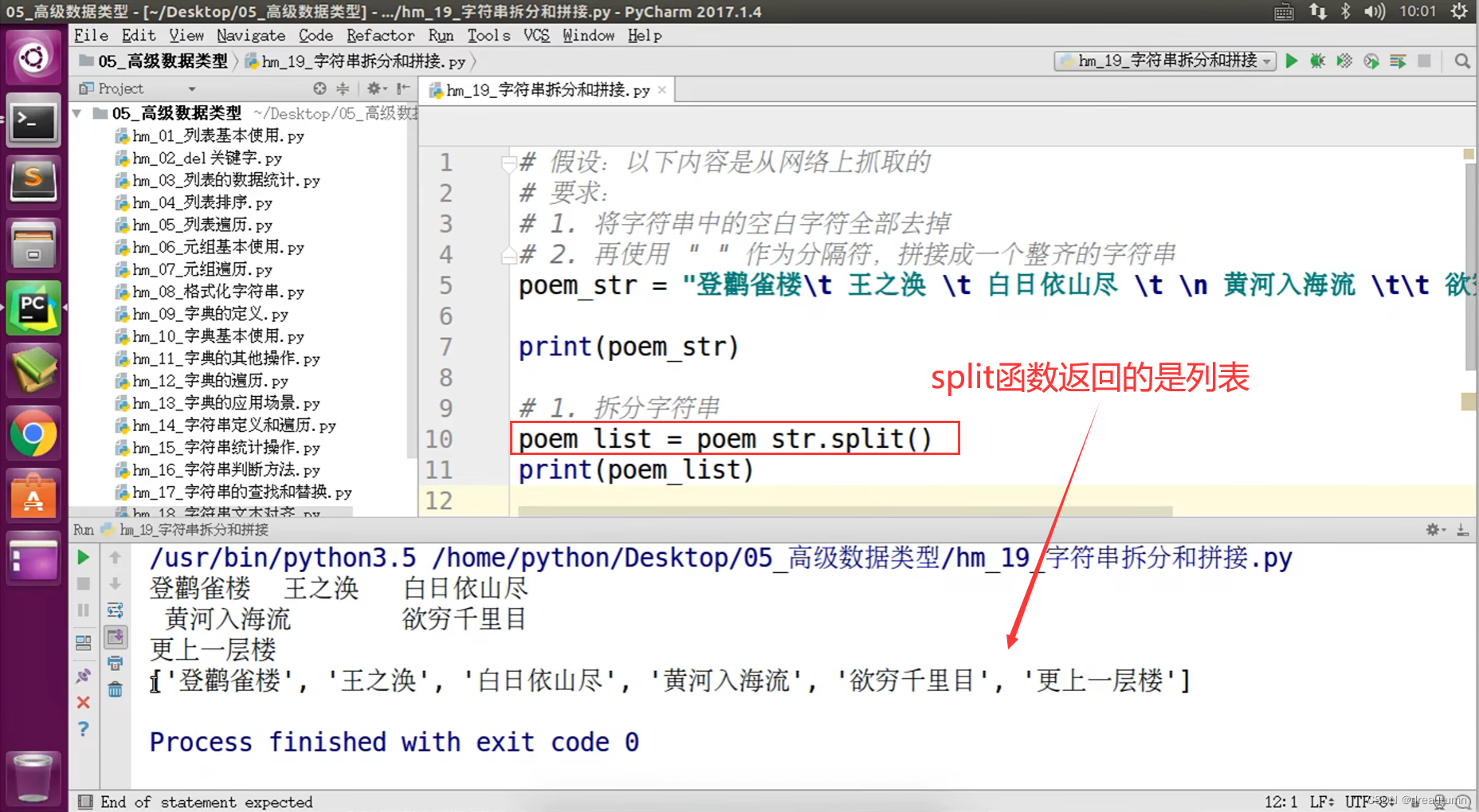
Task: Click hm_19 file breadcrumb in navigation bar
Action: point(355,61)
